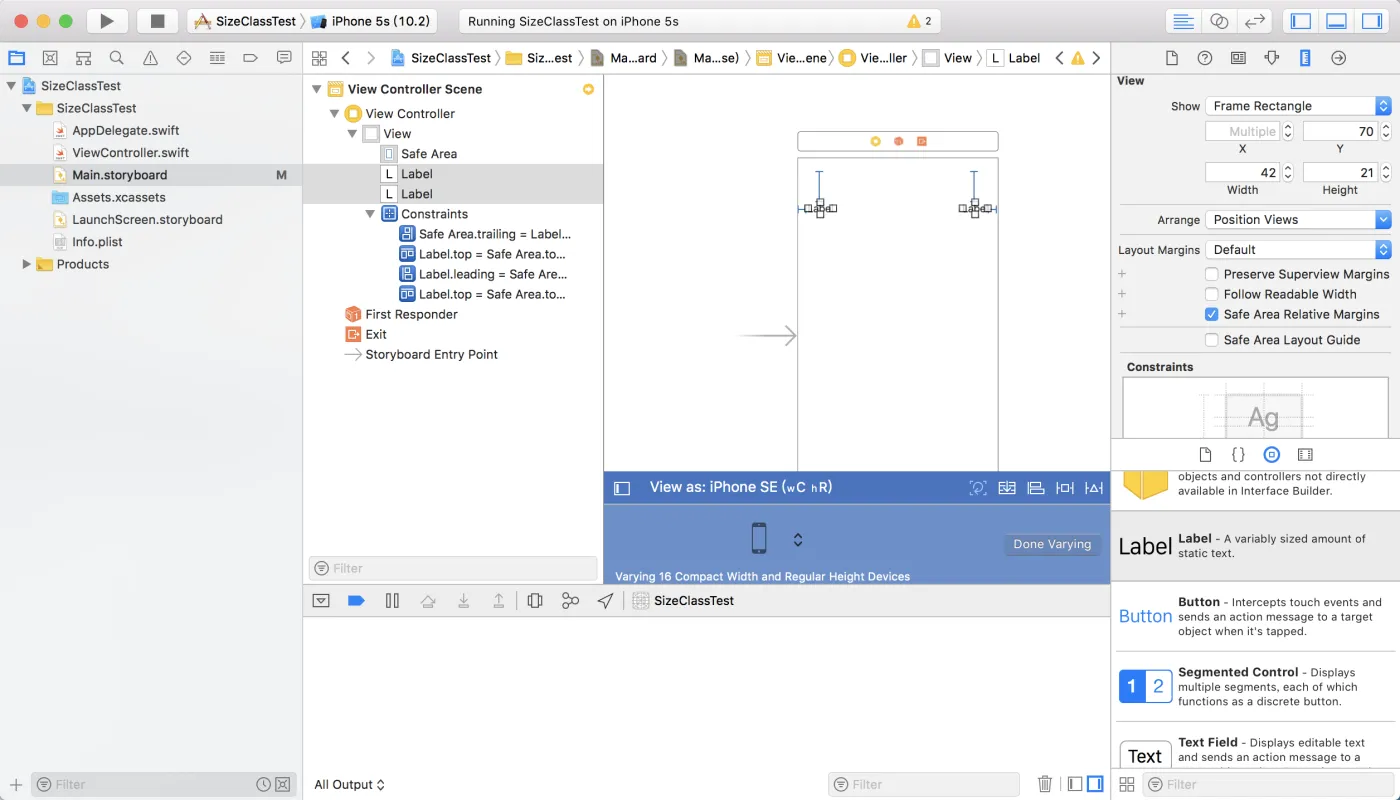
Task: Hide the navigator pane
Action: click(x=1301, y=21)
